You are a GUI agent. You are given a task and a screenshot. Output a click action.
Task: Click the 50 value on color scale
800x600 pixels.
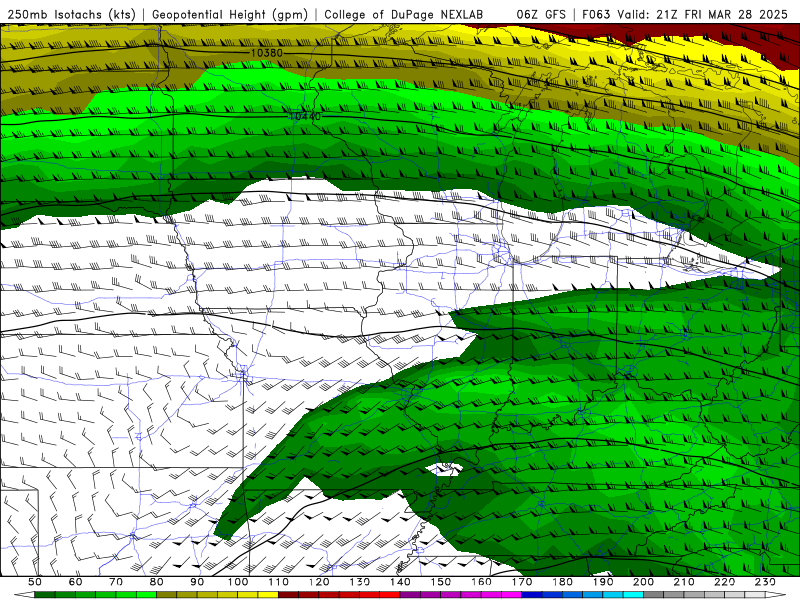coord(35,582)
